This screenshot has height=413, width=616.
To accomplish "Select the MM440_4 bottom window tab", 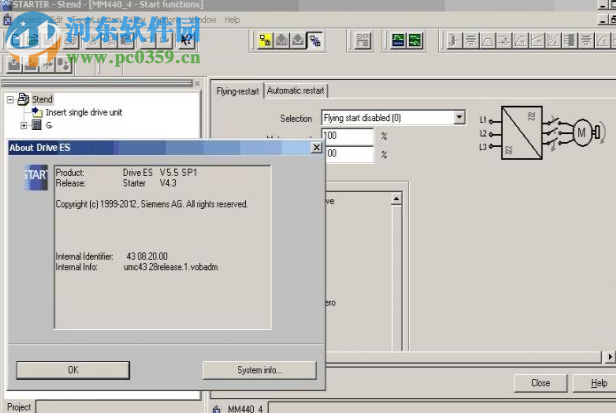I will [x=245, y=409].
